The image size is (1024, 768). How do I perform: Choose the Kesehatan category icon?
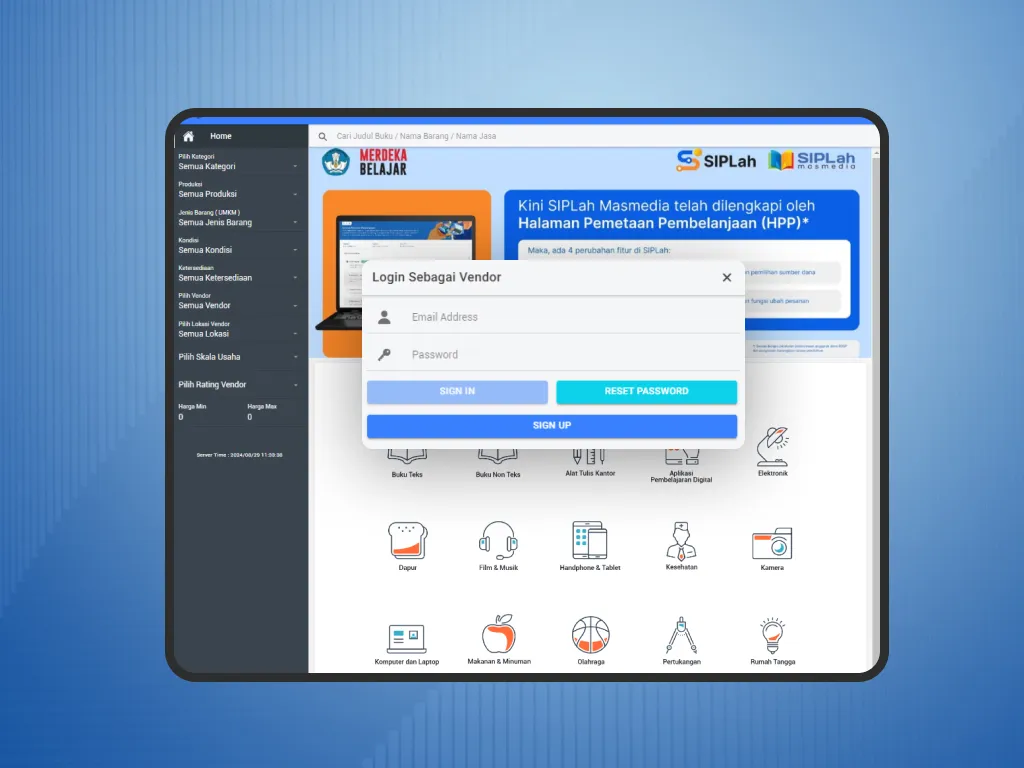click(x=681, y=540)
